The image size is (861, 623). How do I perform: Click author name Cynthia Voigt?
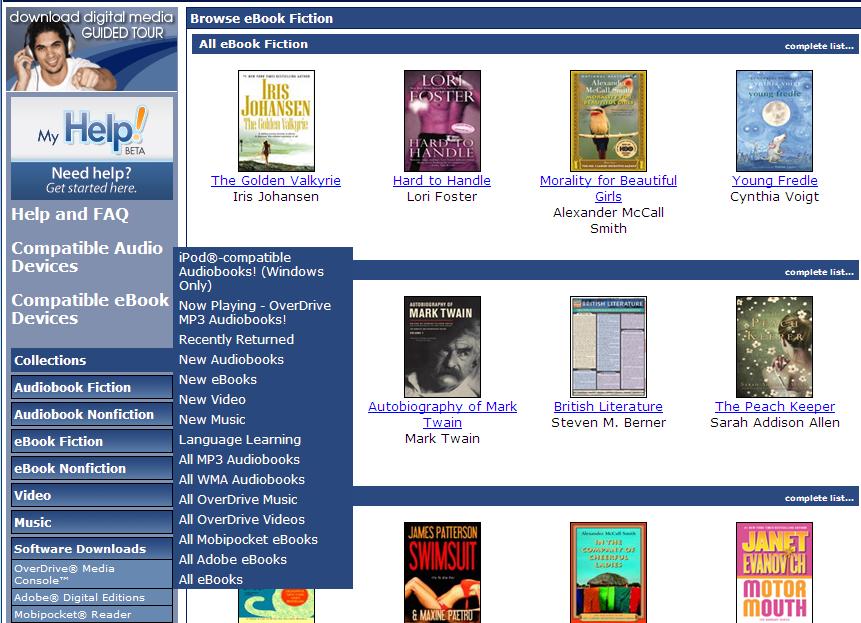774,197
